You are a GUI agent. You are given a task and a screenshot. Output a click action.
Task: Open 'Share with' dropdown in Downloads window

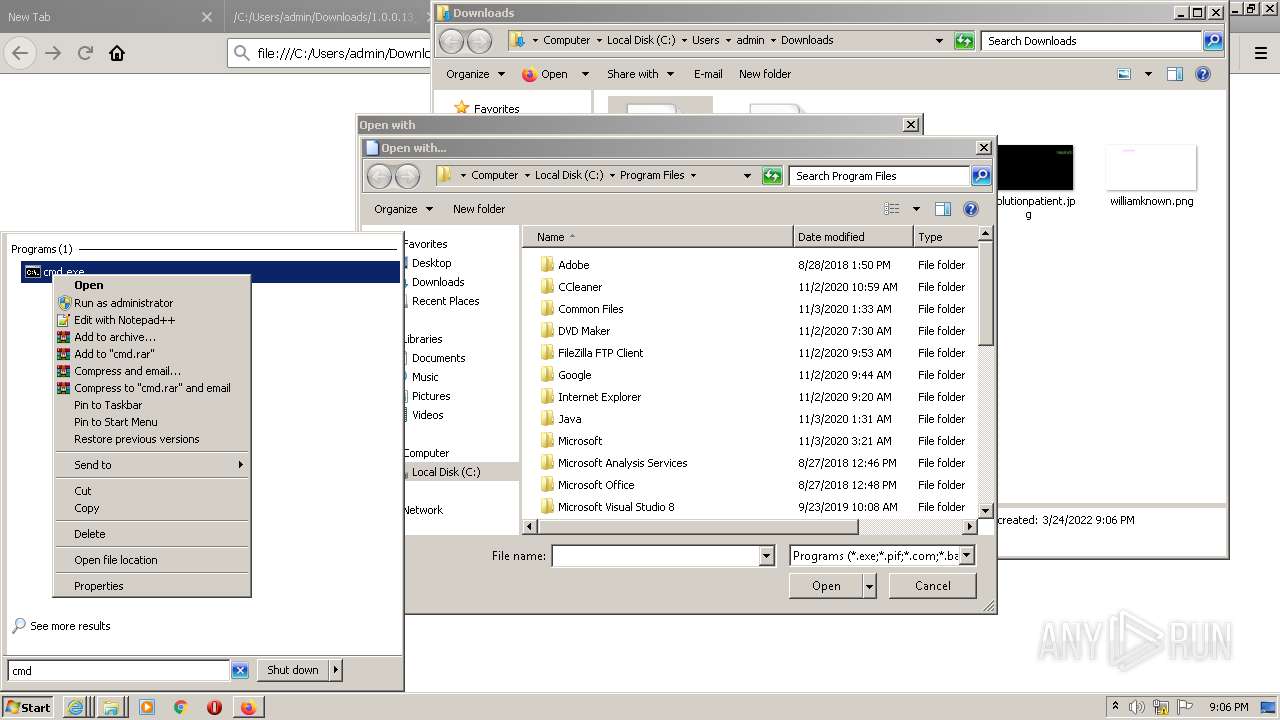pyautogui.click(x=640, y=74)
